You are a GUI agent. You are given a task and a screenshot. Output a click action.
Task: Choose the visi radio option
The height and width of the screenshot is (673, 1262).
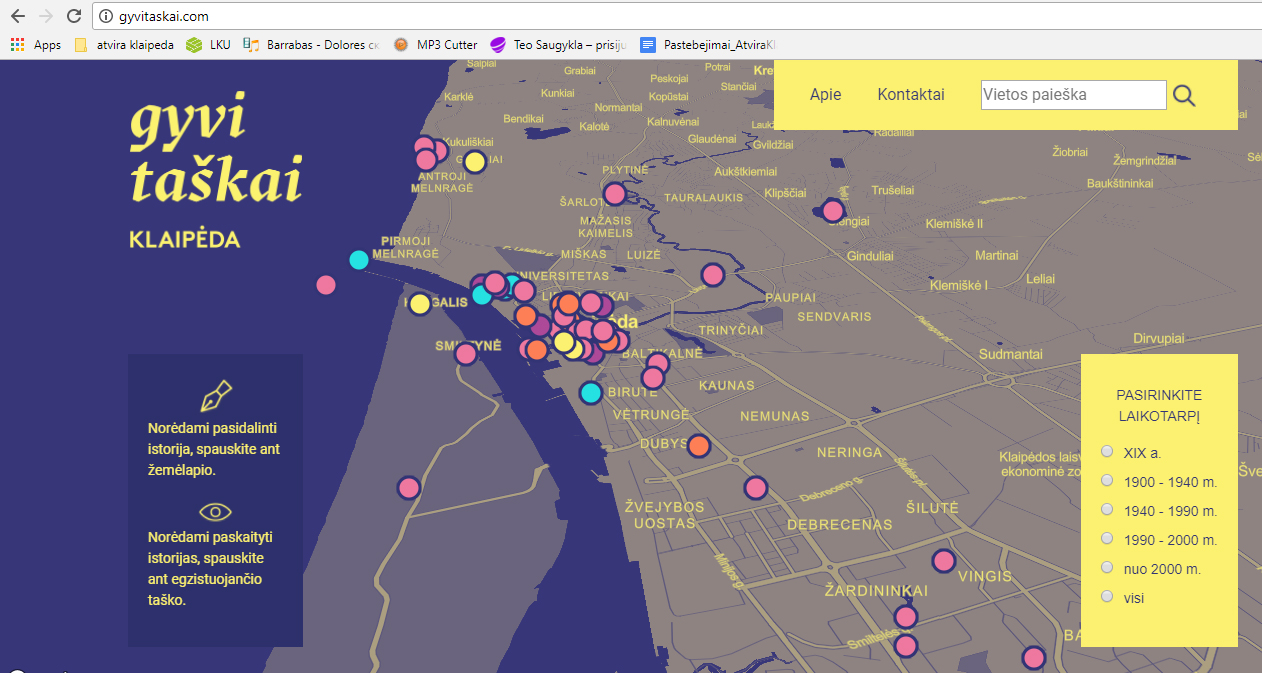pyautogui.click(x=1107, y=597)
